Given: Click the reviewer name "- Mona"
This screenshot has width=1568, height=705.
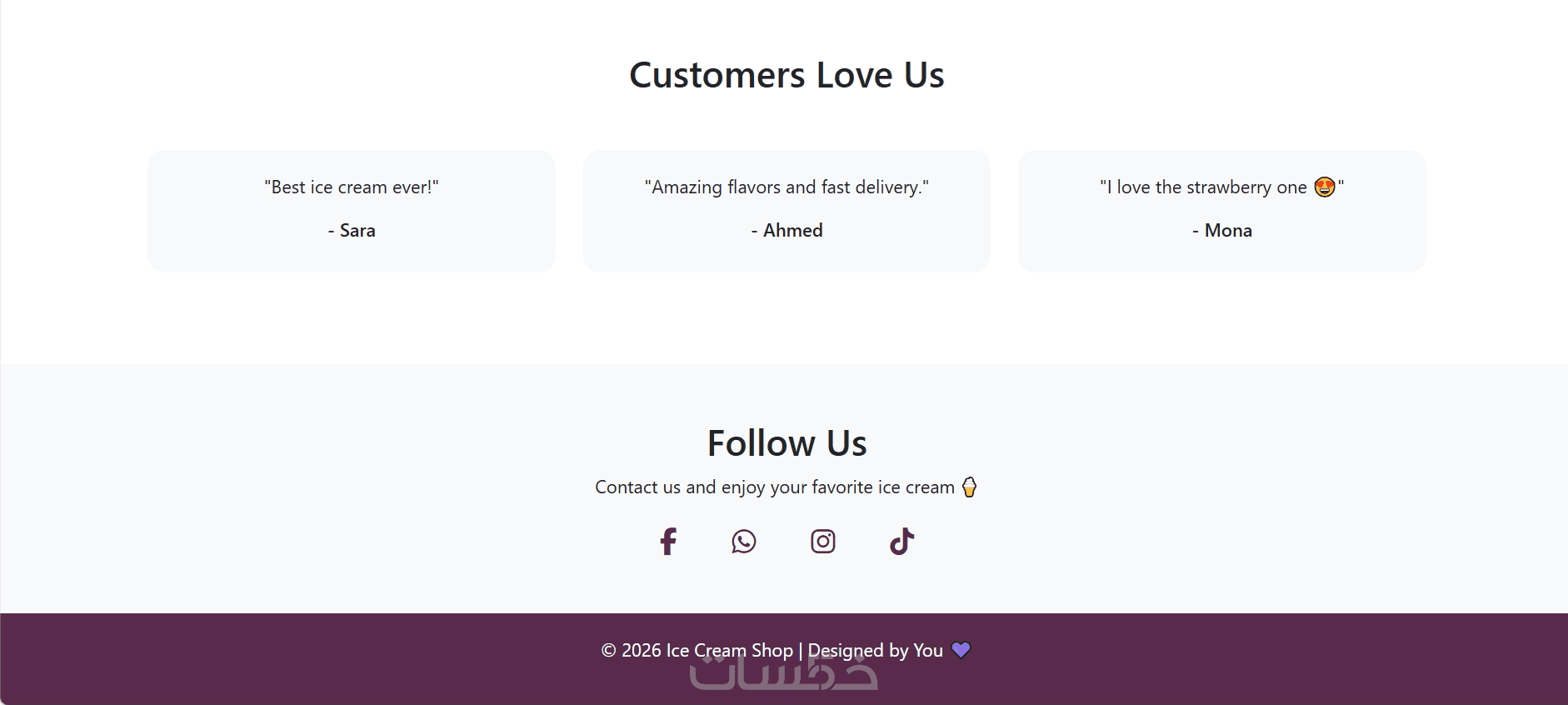Looking at the screenshot, I should [x=1221, y=231].
